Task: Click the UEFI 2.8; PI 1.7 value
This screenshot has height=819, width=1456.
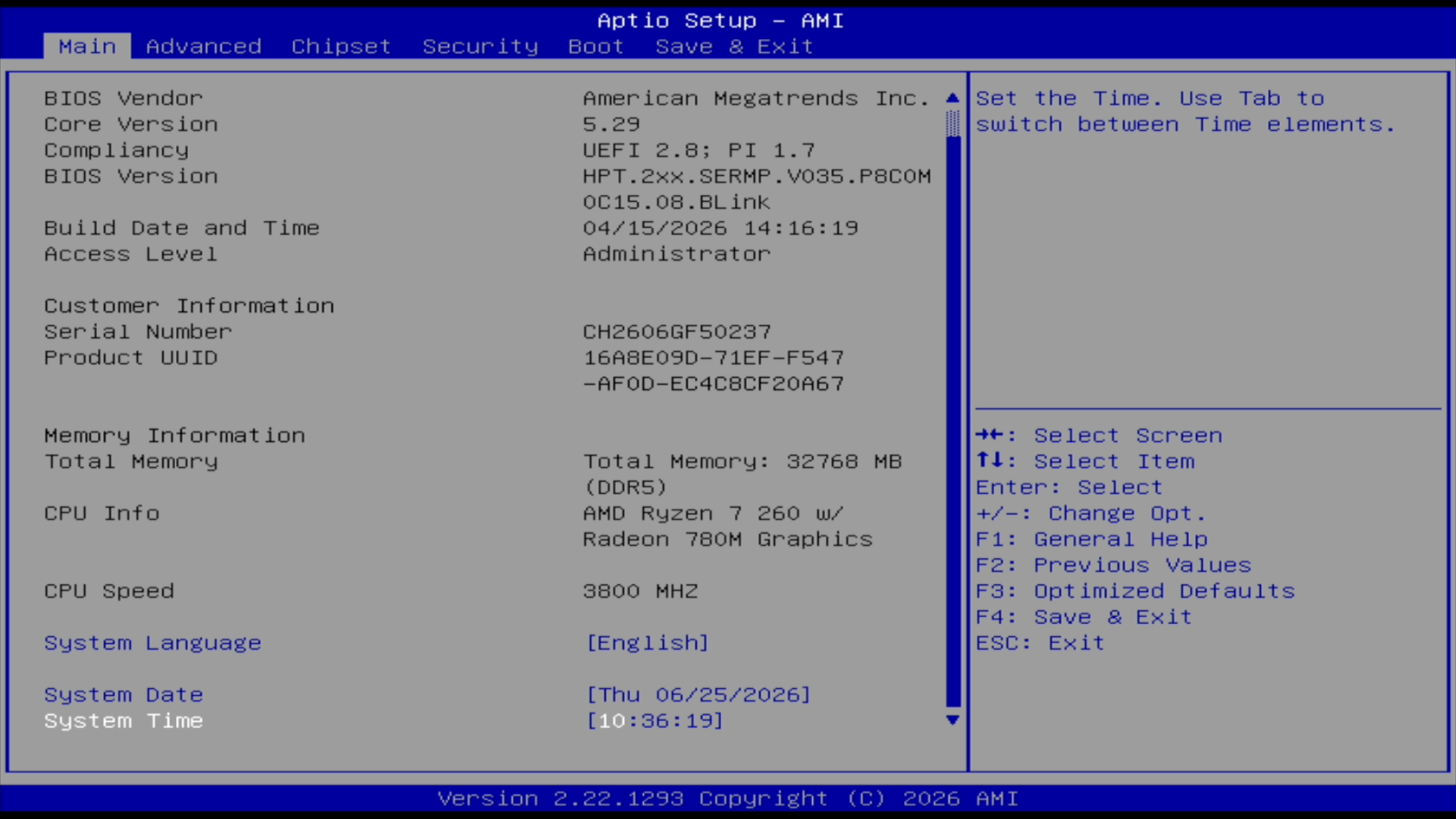Action: tap(699, 150)
